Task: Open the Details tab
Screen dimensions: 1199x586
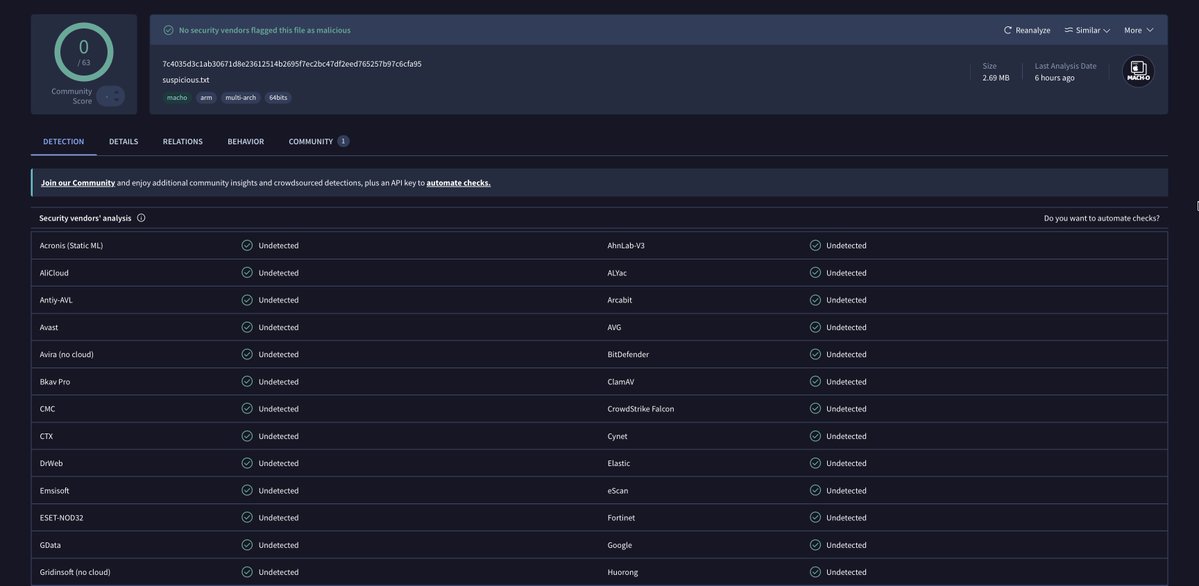Action: [x=123, y=142]
